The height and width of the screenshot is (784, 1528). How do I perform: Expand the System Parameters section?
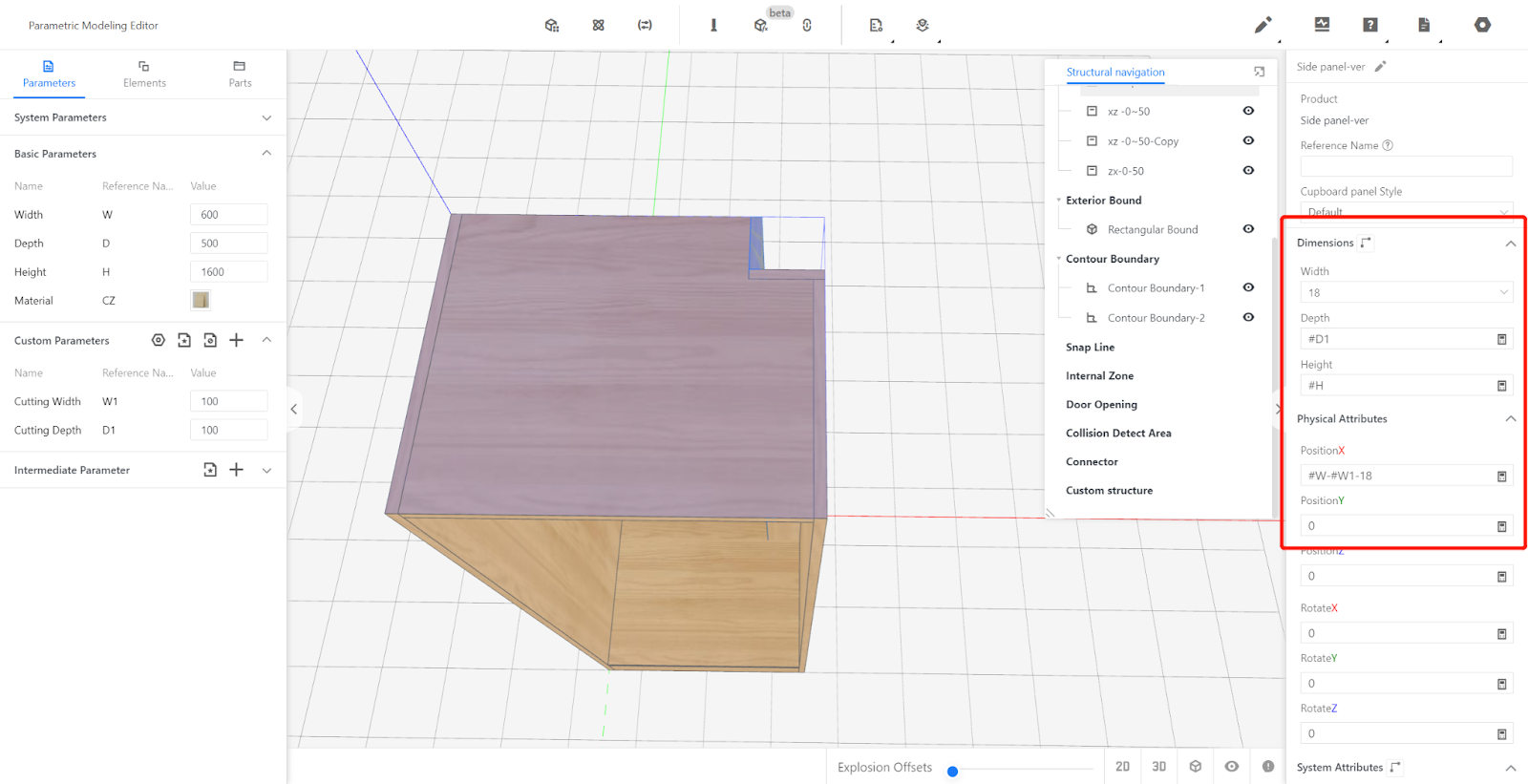pyautogui.click(x=266, y=117)
